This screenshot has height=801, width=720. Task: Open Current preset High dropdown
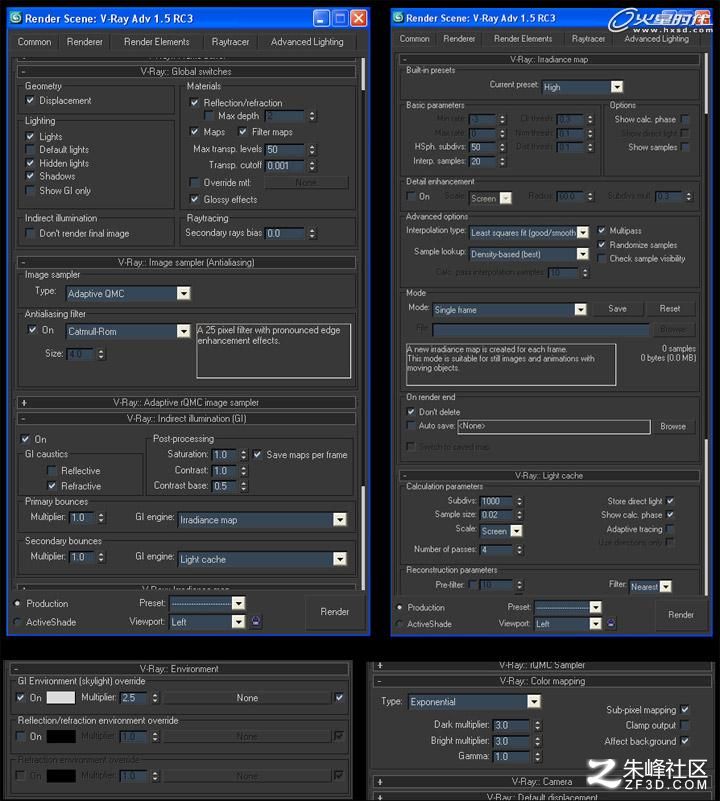tap(617, 87)
